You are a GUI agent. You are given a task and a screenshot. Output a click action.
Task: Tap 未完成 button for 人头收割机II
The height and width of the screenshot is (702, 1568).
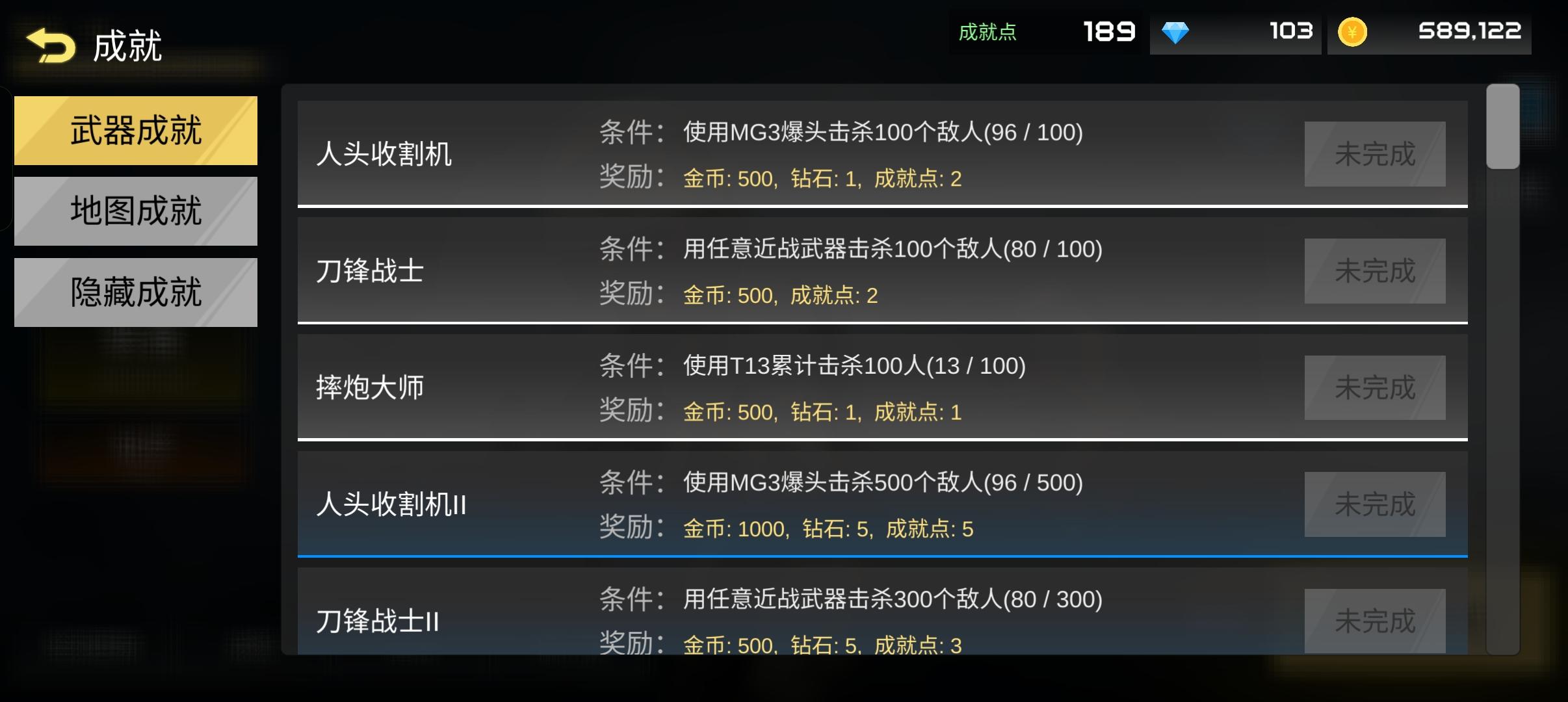click(1375, 504)
